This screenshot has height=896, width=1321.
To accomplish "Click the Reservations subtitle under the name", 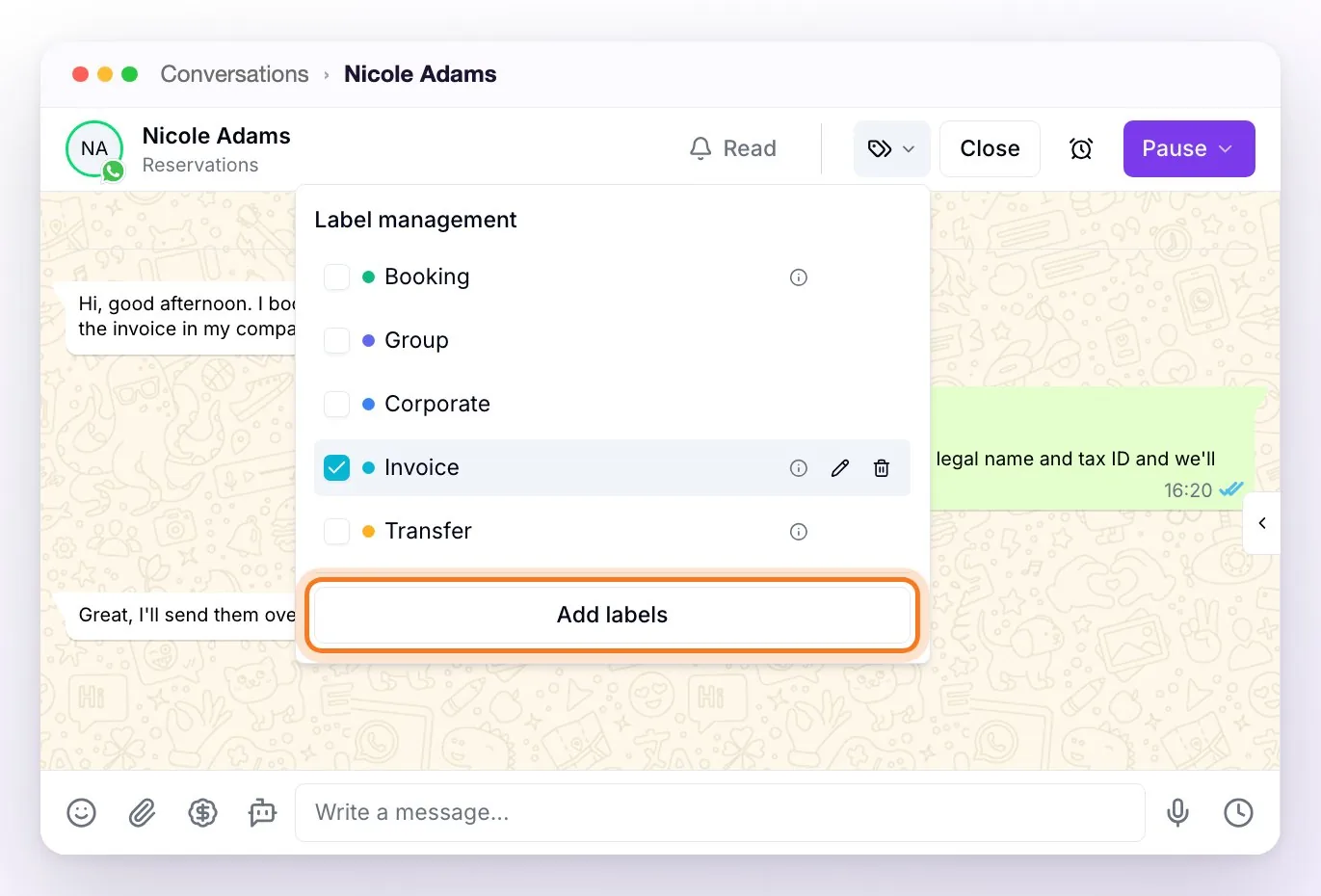I will tap(200, 165).
